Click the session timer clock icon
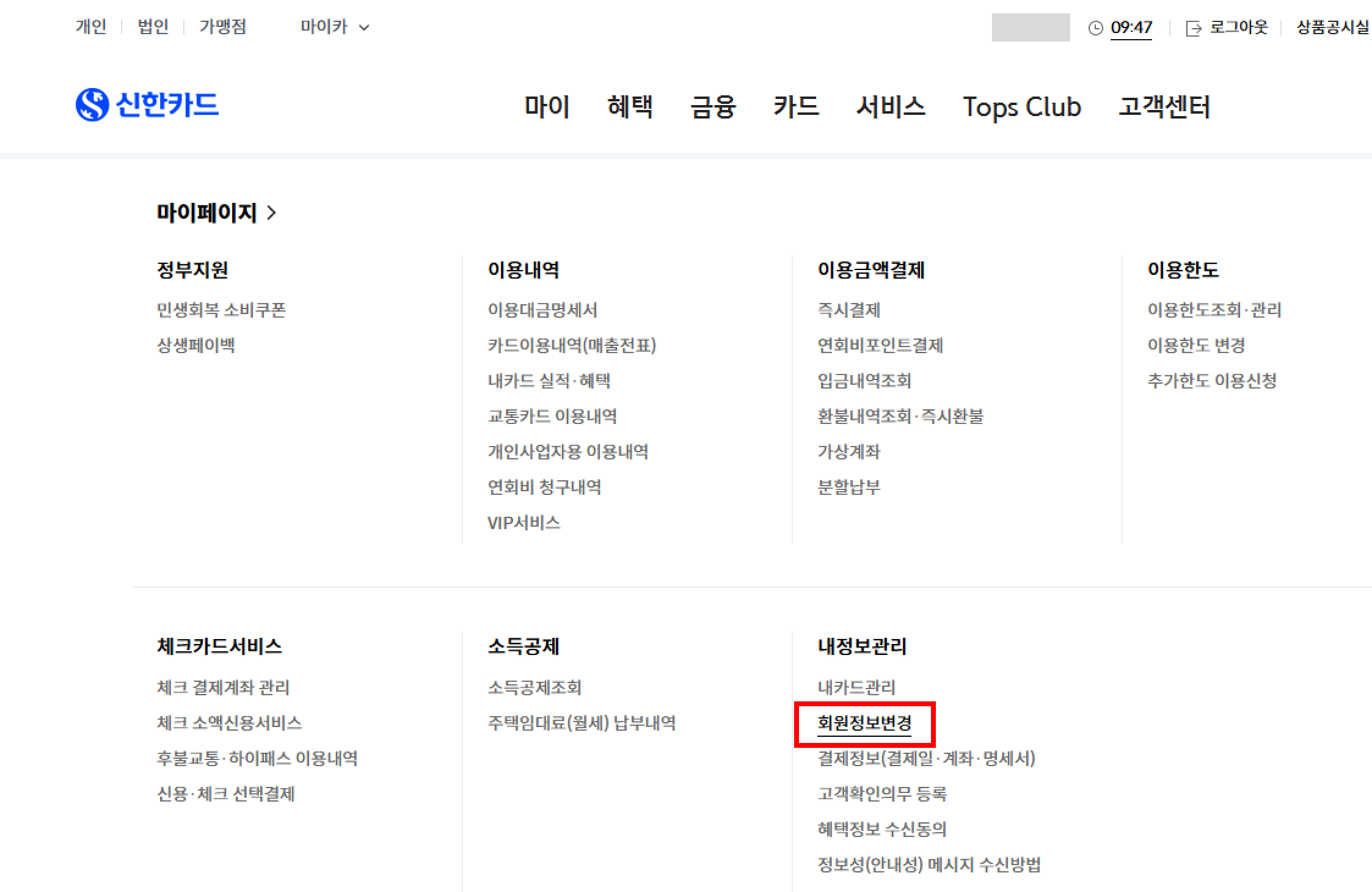The image size is (1372, 892). click(1096, 28)
